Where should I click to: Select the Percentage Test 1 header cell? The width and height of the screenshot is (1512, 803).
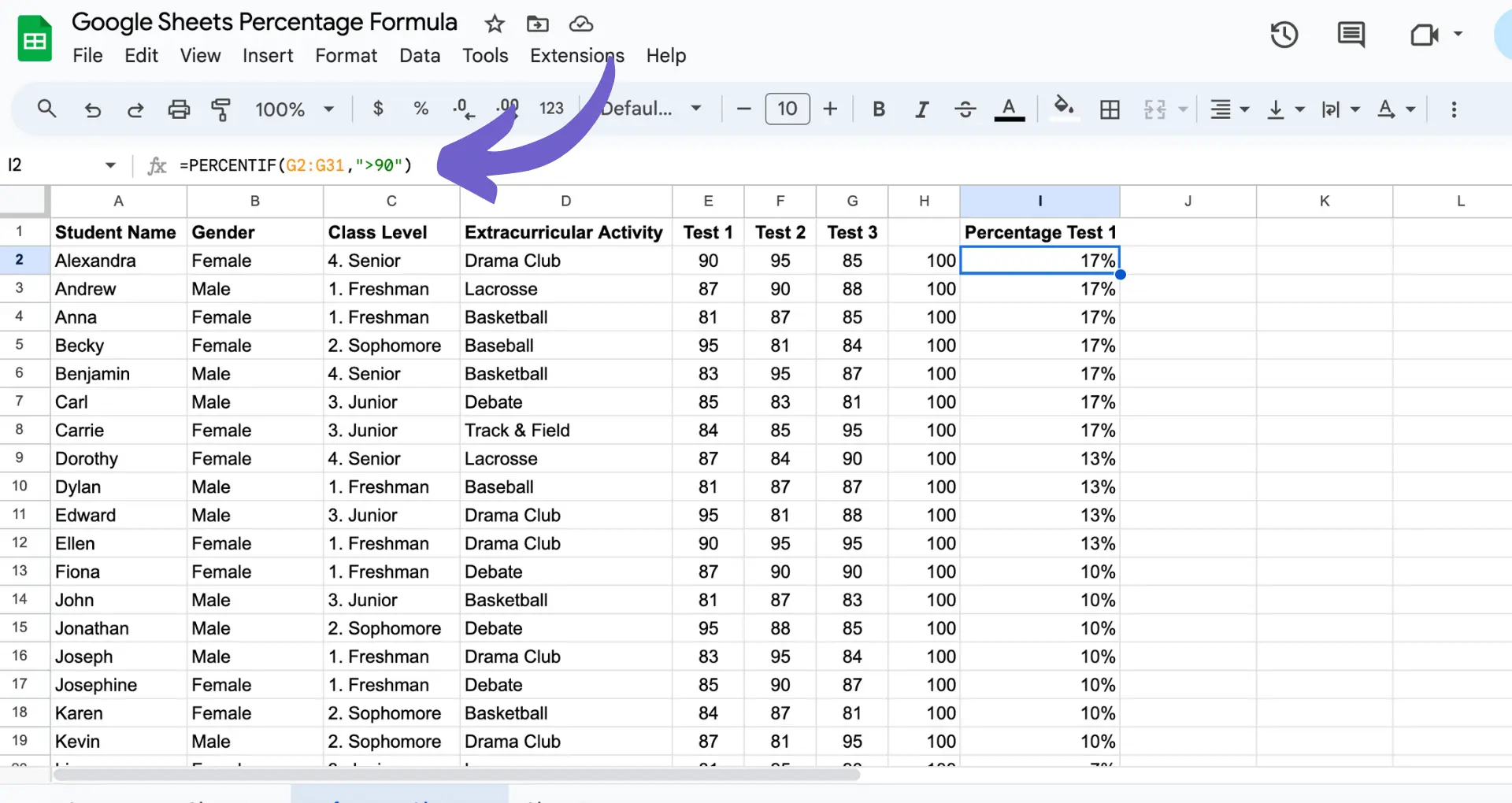(x=1039, y=232)
